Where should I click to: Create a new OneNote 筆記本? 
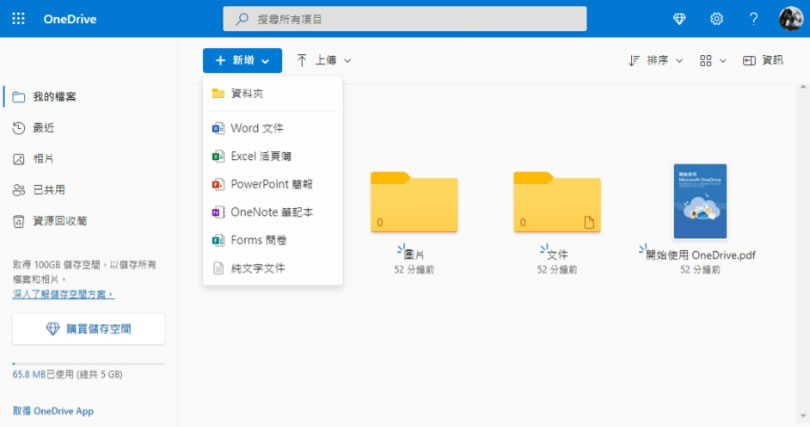point(273,212)
